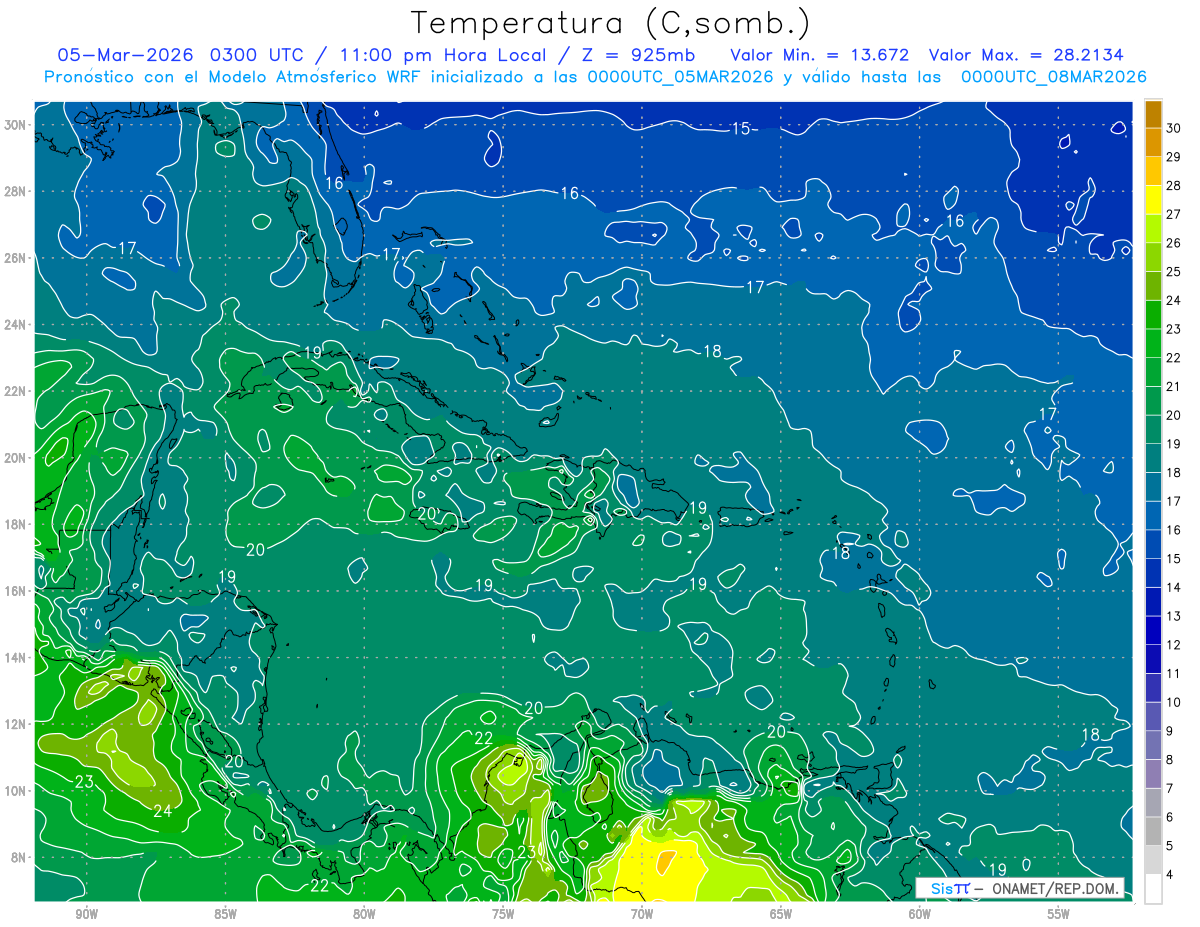Click the color scale label 10

(1174, 703)
